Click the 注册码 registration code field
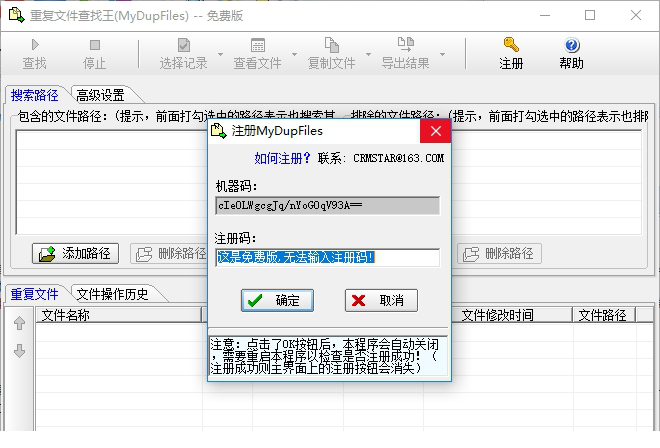Screen dimensions: 660x448 point(327,257)
